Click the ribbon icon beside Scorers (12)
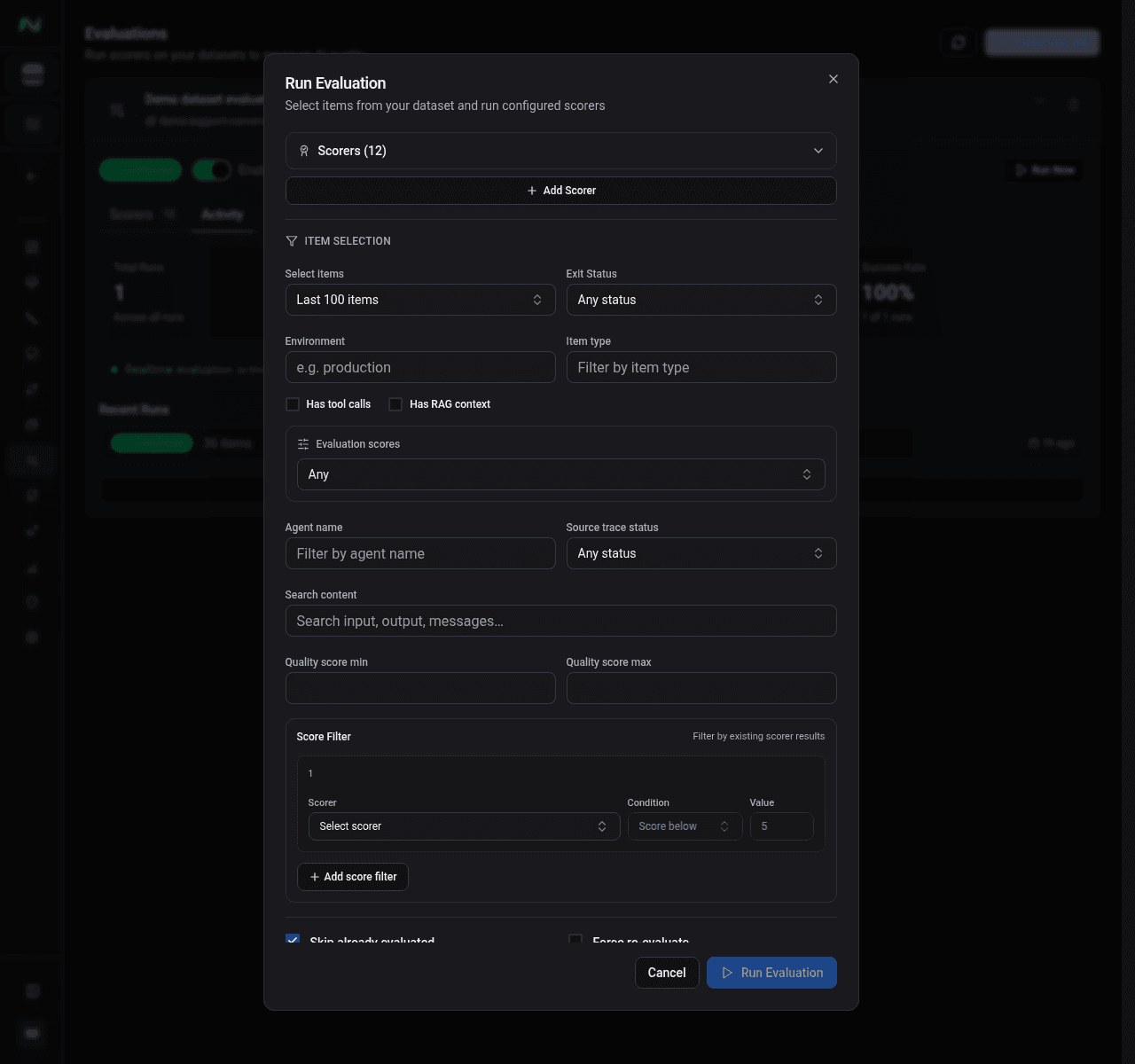 pos(304,151)
